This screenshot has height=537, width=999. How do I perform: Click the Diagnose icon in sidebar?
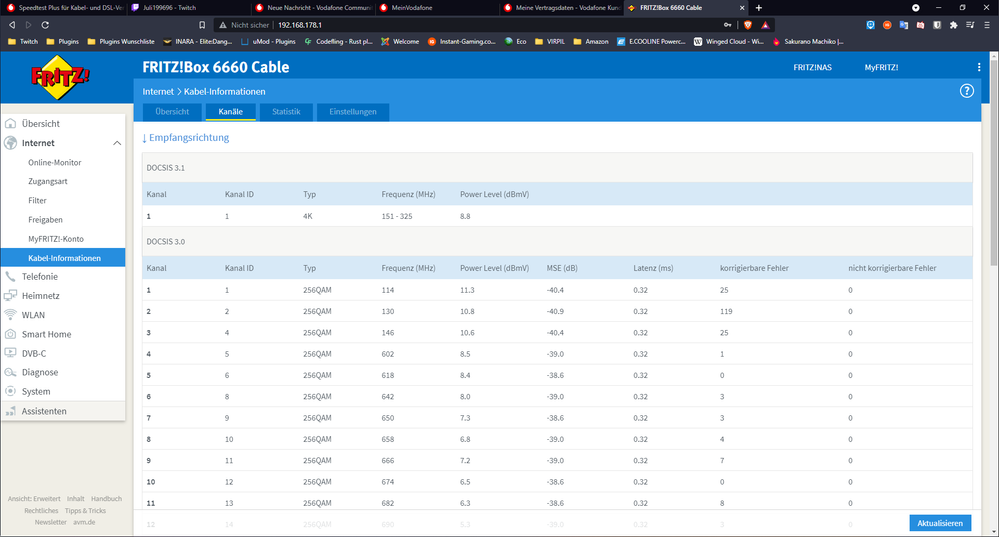[x=10, y=372]
